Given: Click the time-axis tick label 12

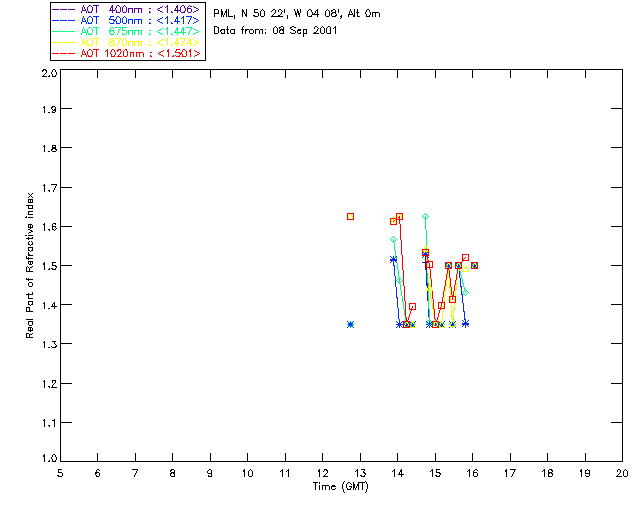Looking at the screenshot, I should 322,473.
